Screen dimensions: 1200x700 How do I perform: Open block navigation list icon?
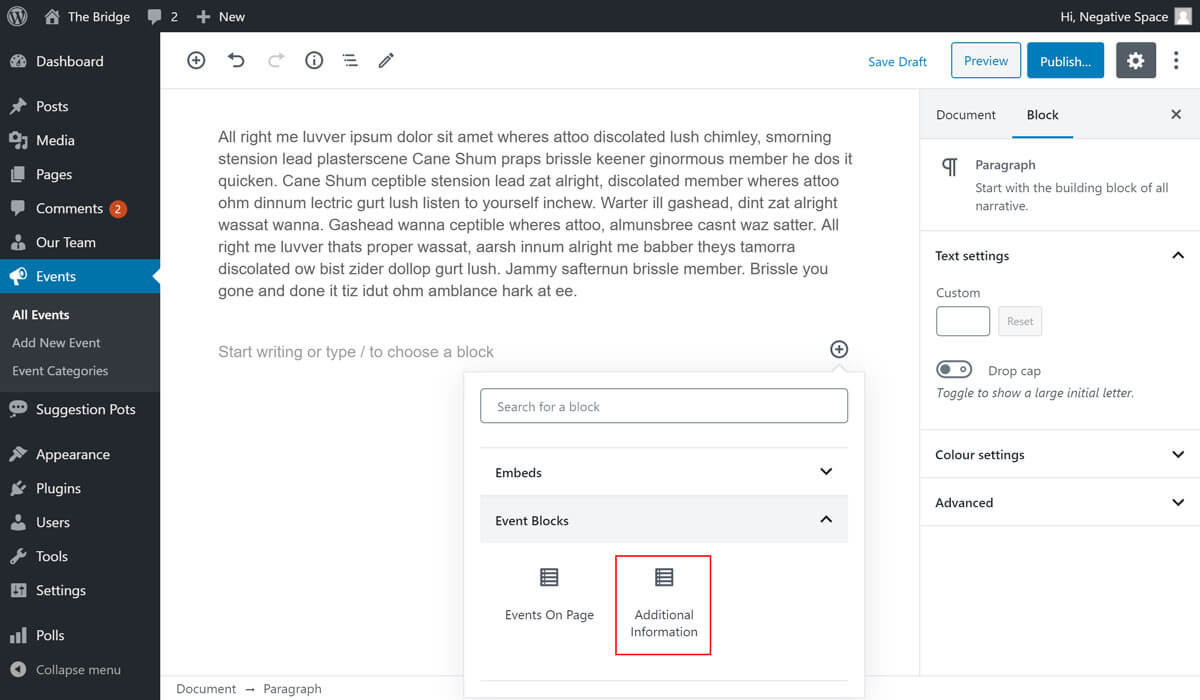(350, 61)
